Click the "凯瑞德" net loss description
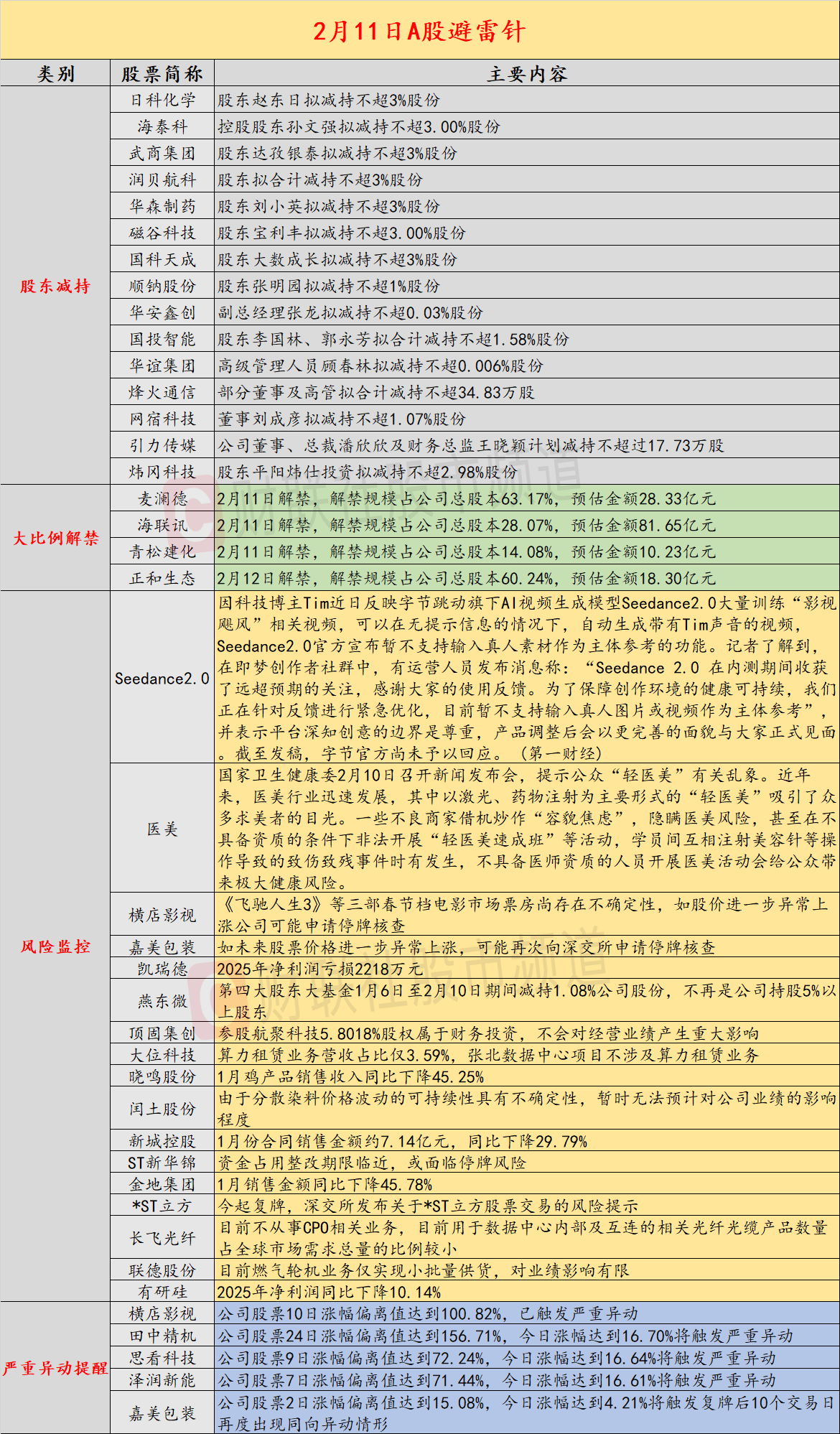Image resolution: width=840 pixels, height=1434 pixels. (x=320, y=969)
